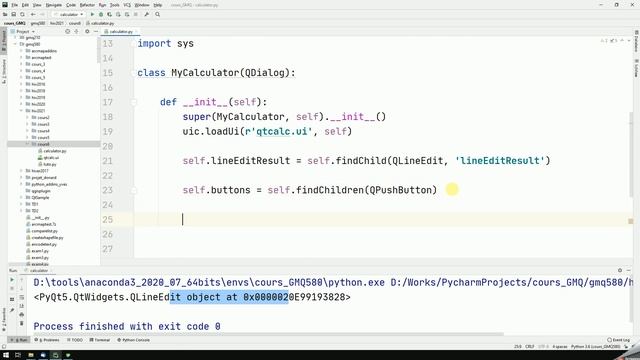
Task: Click the green Run calculator toolbar button
Action: [x=92, y=14]
